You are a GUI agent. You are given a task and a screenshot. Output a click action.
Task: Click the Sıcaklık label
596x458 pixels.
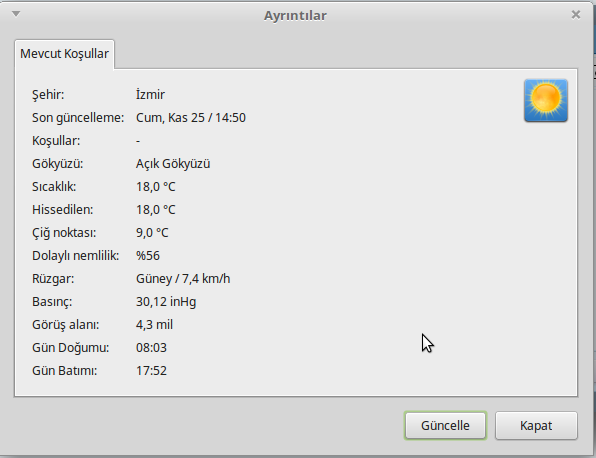tap(54, 187)
